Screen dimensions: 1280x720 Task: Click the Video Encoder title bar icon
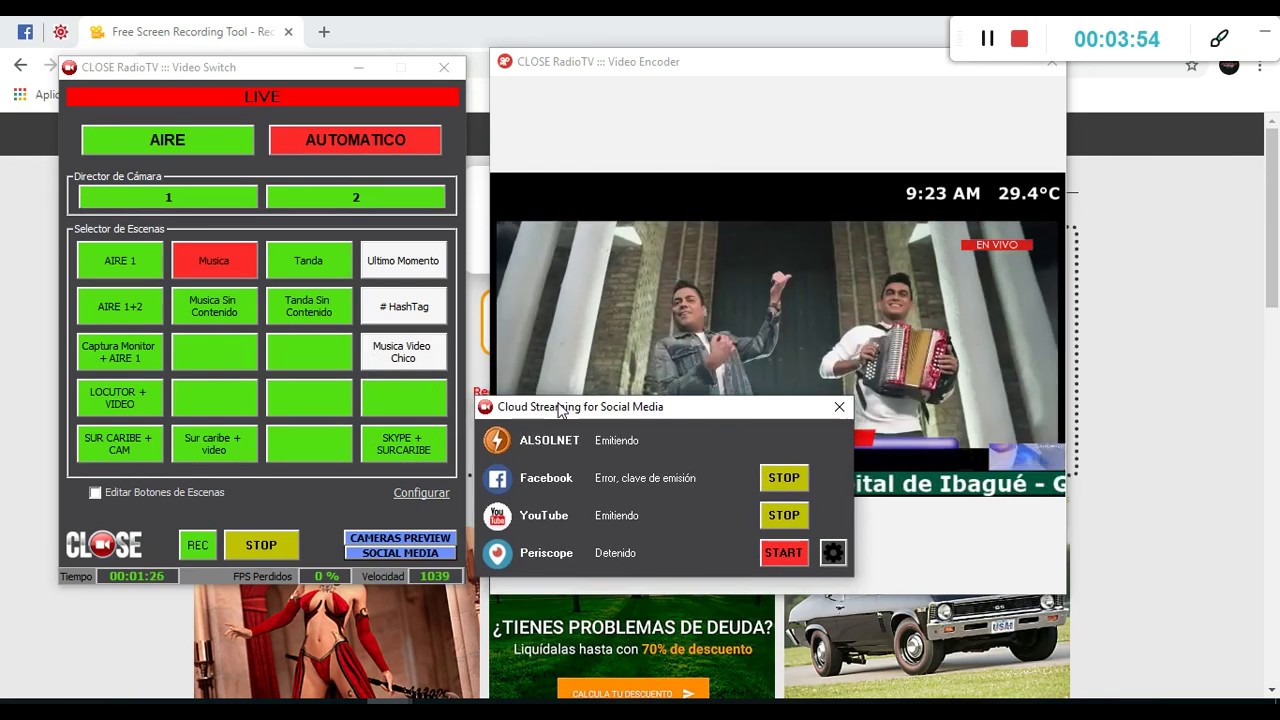pyautogui.click(x=505, y=62)
